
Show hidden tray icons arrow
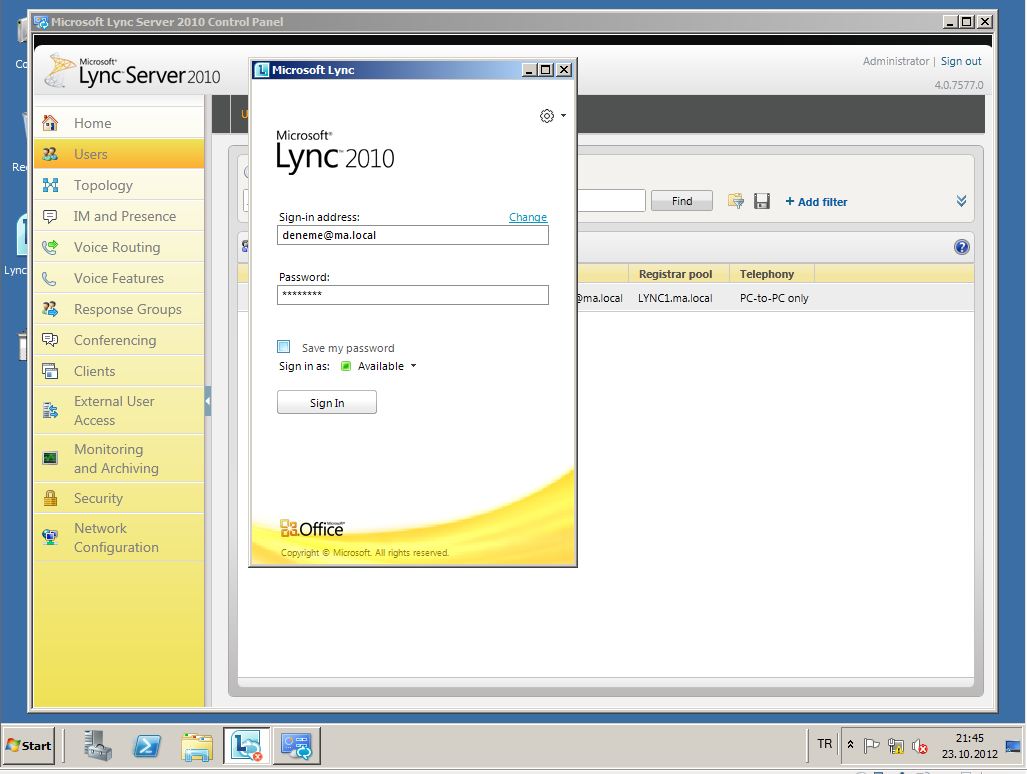coord(850,745)
